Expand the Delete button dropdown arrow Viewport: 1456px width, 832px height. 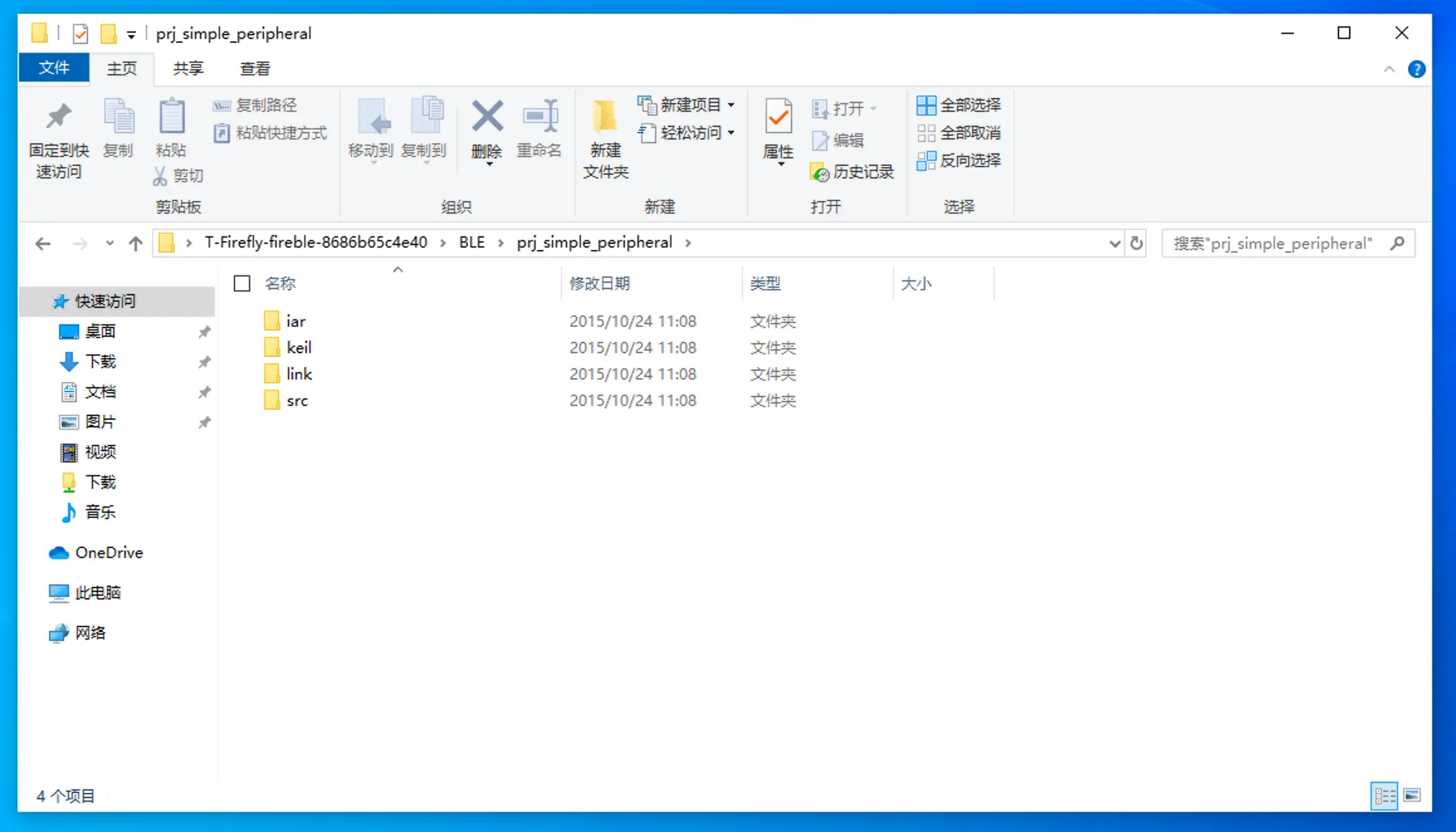489,164
